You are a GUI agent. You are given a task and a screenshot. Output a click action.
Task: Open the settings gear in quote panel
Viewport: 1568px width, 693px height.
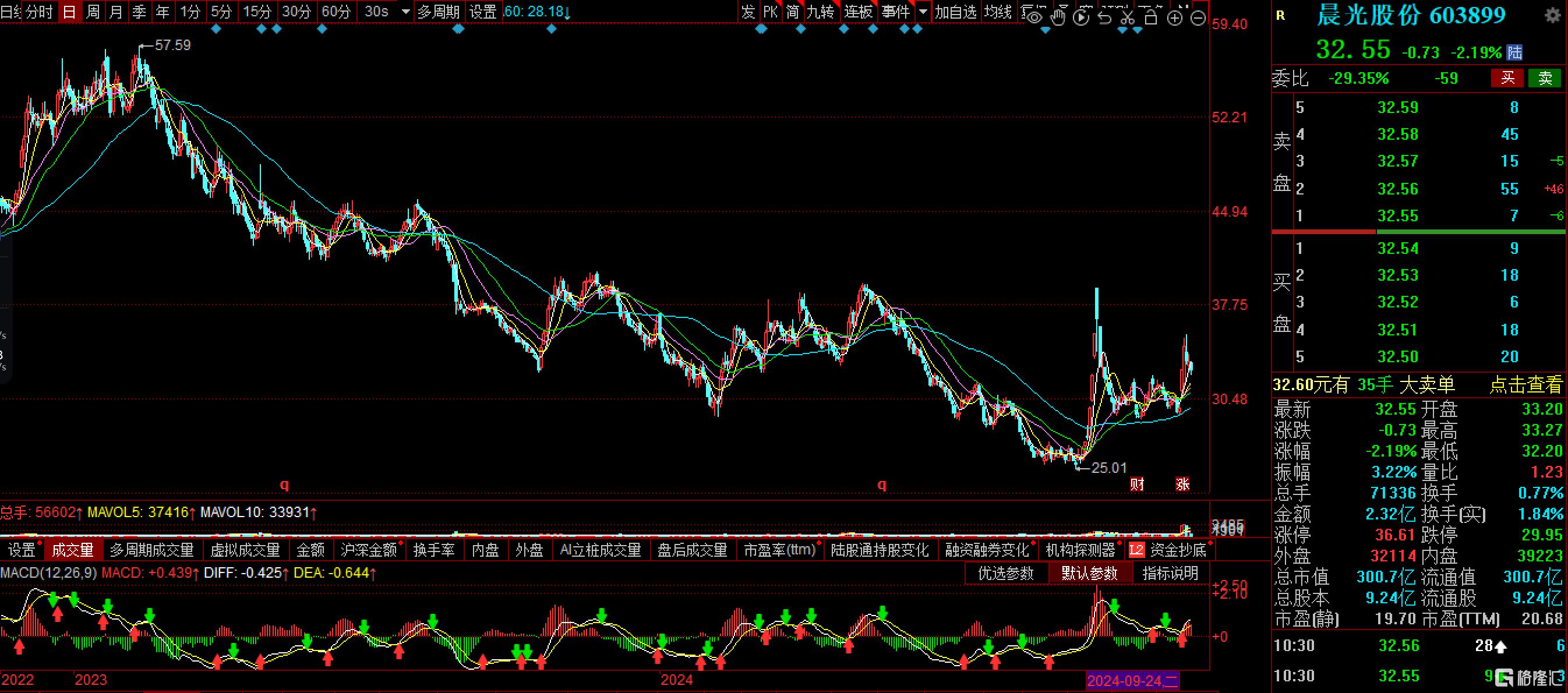coord(1552,15)
